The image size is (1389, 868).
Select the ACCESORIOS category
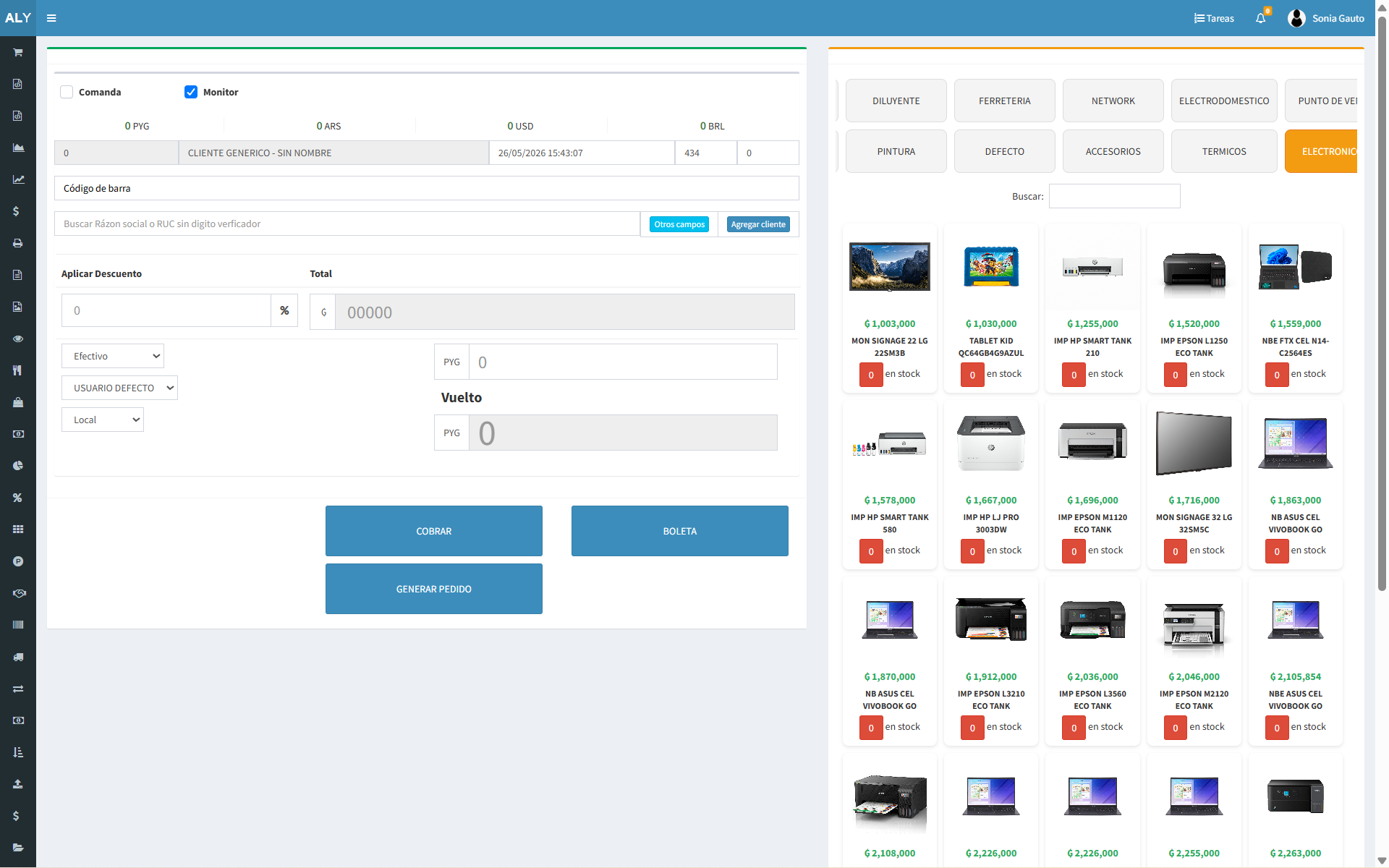1113,151
